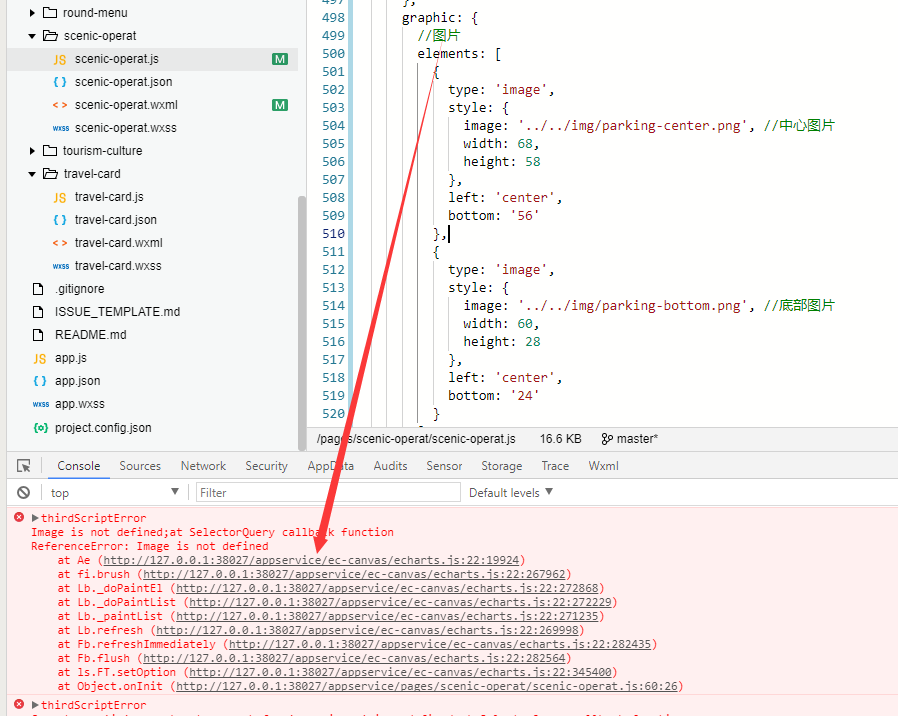Viewport: 898px width, 716px height.
Task: Click the file icon of README.md
Action: pyautogui.click(x=38, y=335)
